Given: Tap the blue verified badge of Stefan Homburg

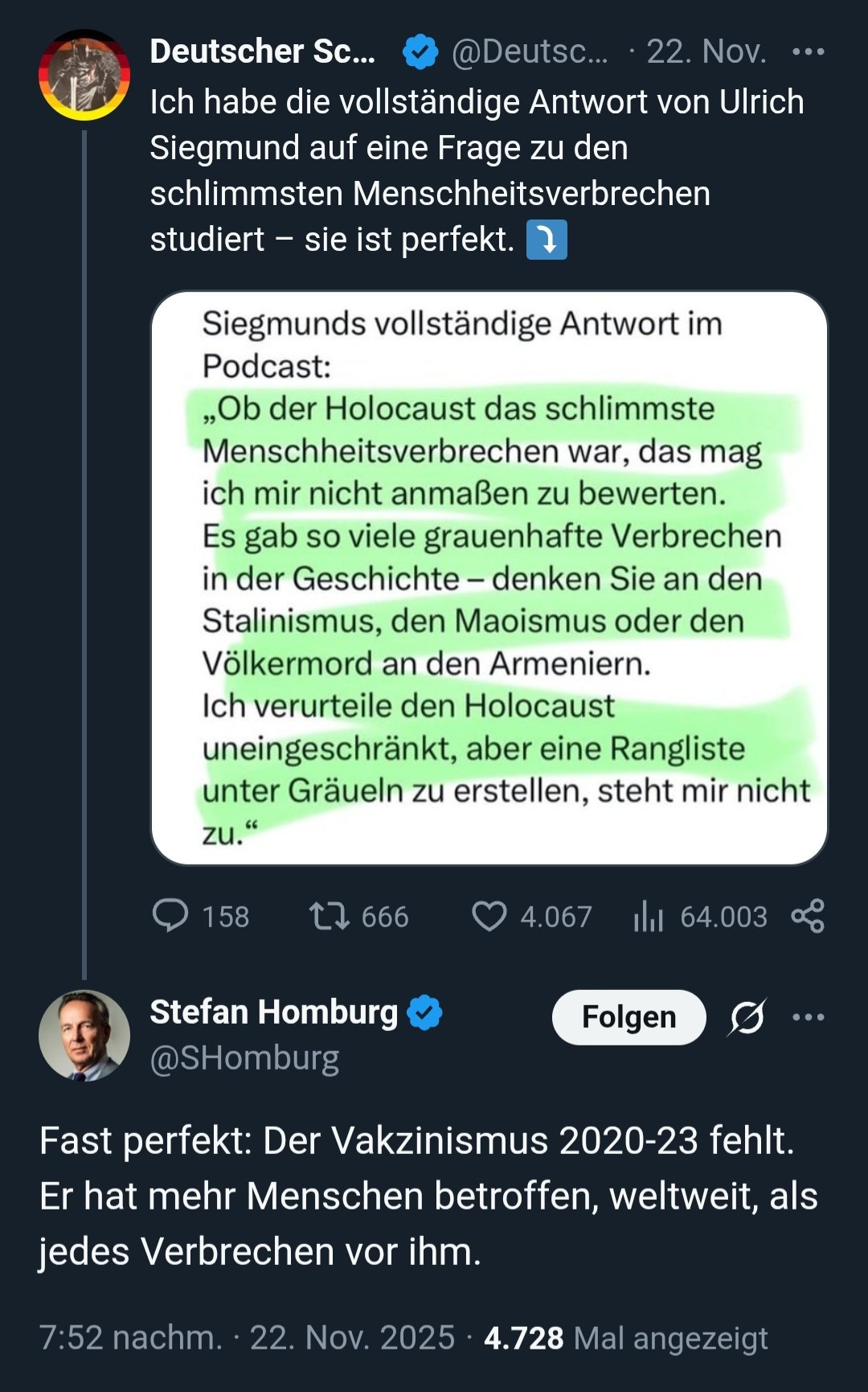Looking at the screenshot, I should coord(425,1012).
